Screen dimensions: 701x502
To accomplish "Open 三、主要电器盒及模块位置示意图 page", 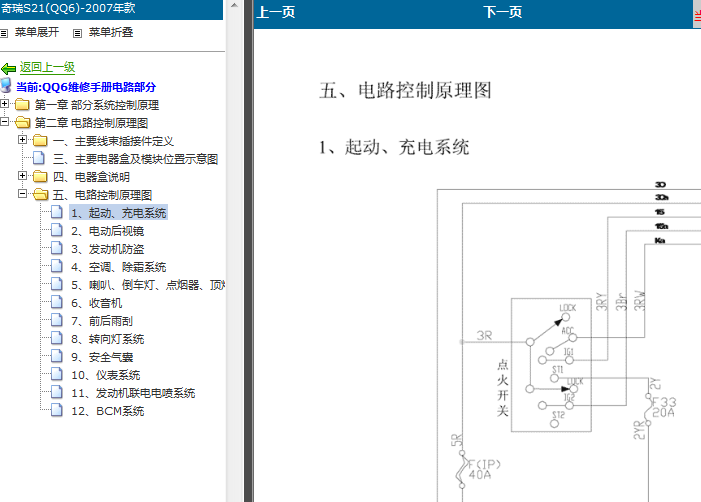I will 135,159.
